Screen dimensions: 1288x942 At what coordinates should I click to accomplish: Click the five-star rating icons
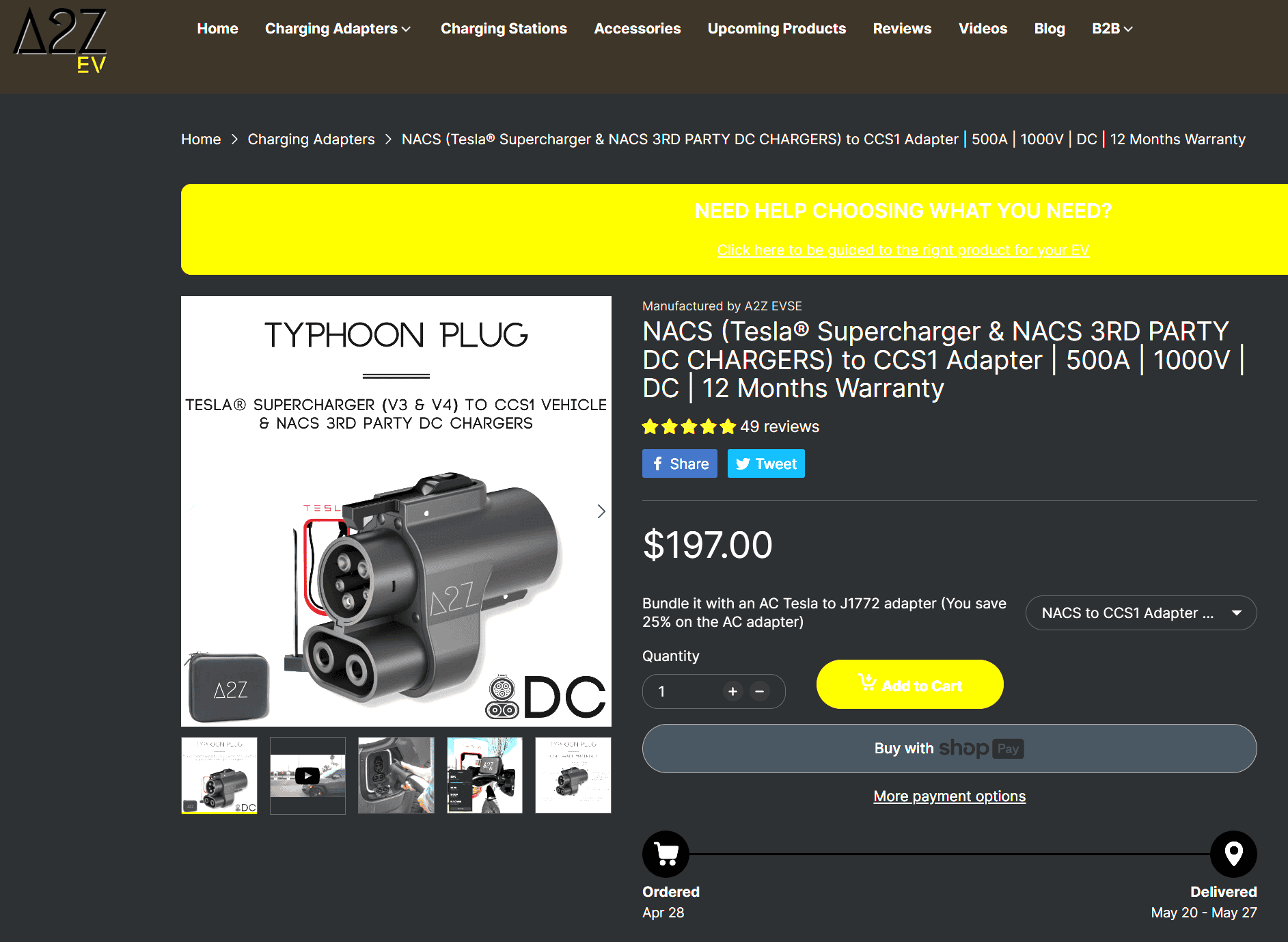coord(689,427)
